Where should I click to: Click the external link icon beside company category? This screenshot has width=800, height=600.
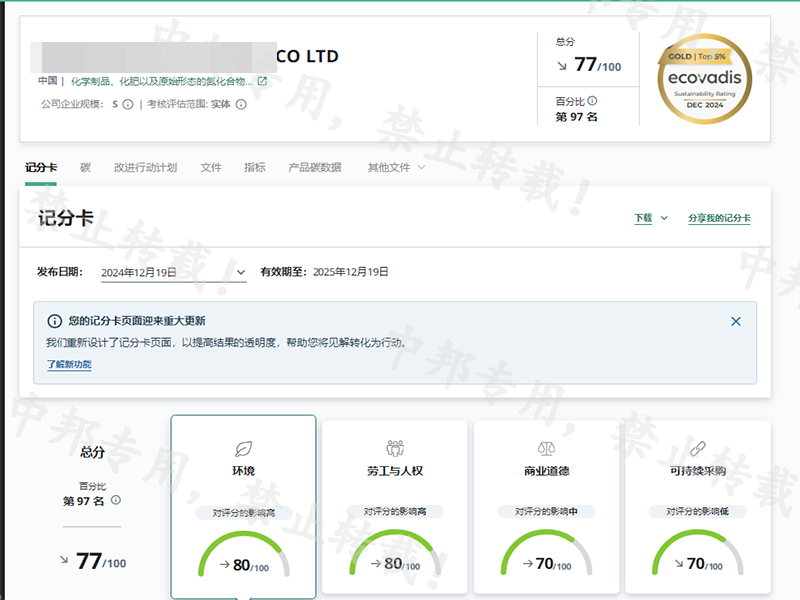tap(262, 81)
